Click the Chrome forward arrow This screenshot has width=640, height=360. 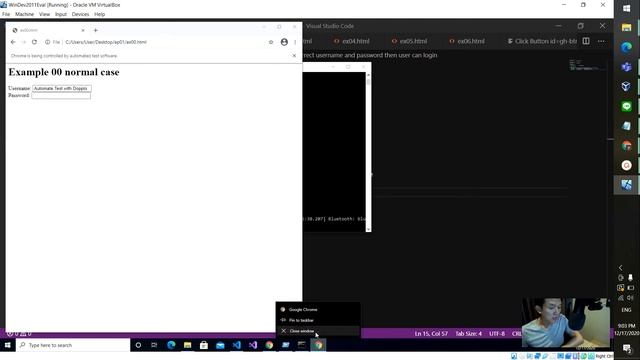point(24,42)
